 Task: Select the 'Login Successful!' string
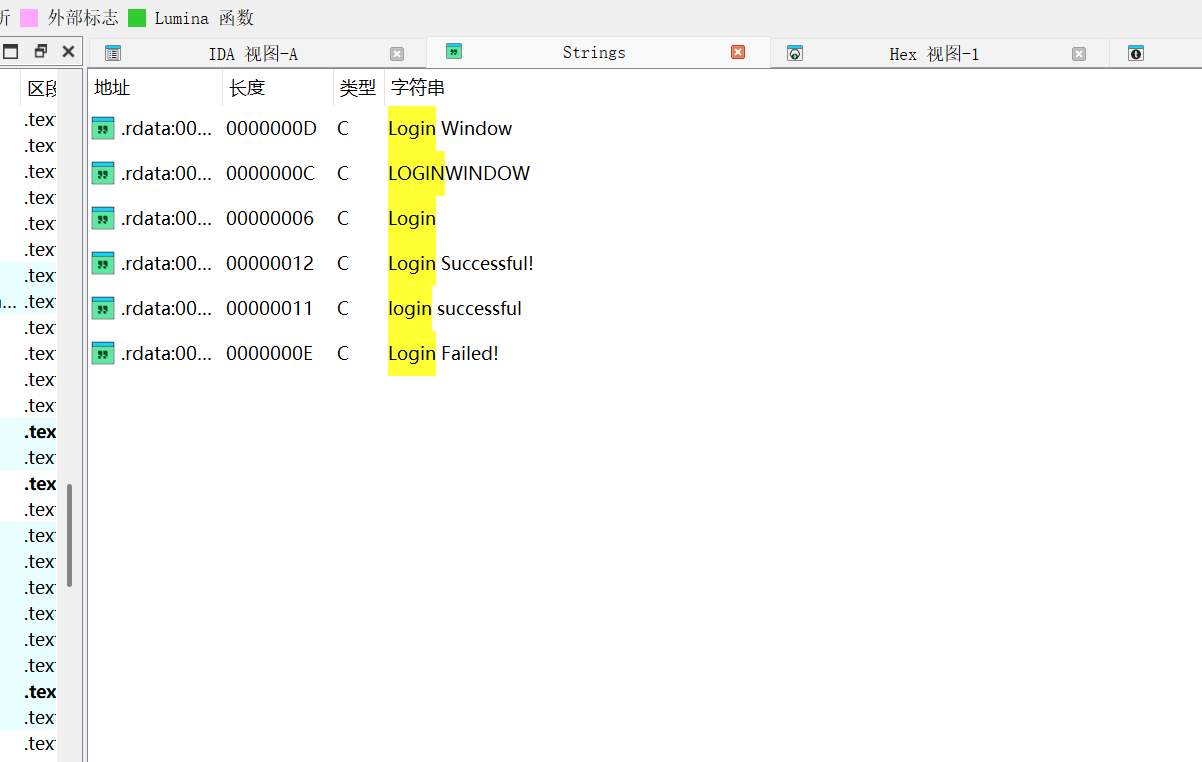(461, 263)
